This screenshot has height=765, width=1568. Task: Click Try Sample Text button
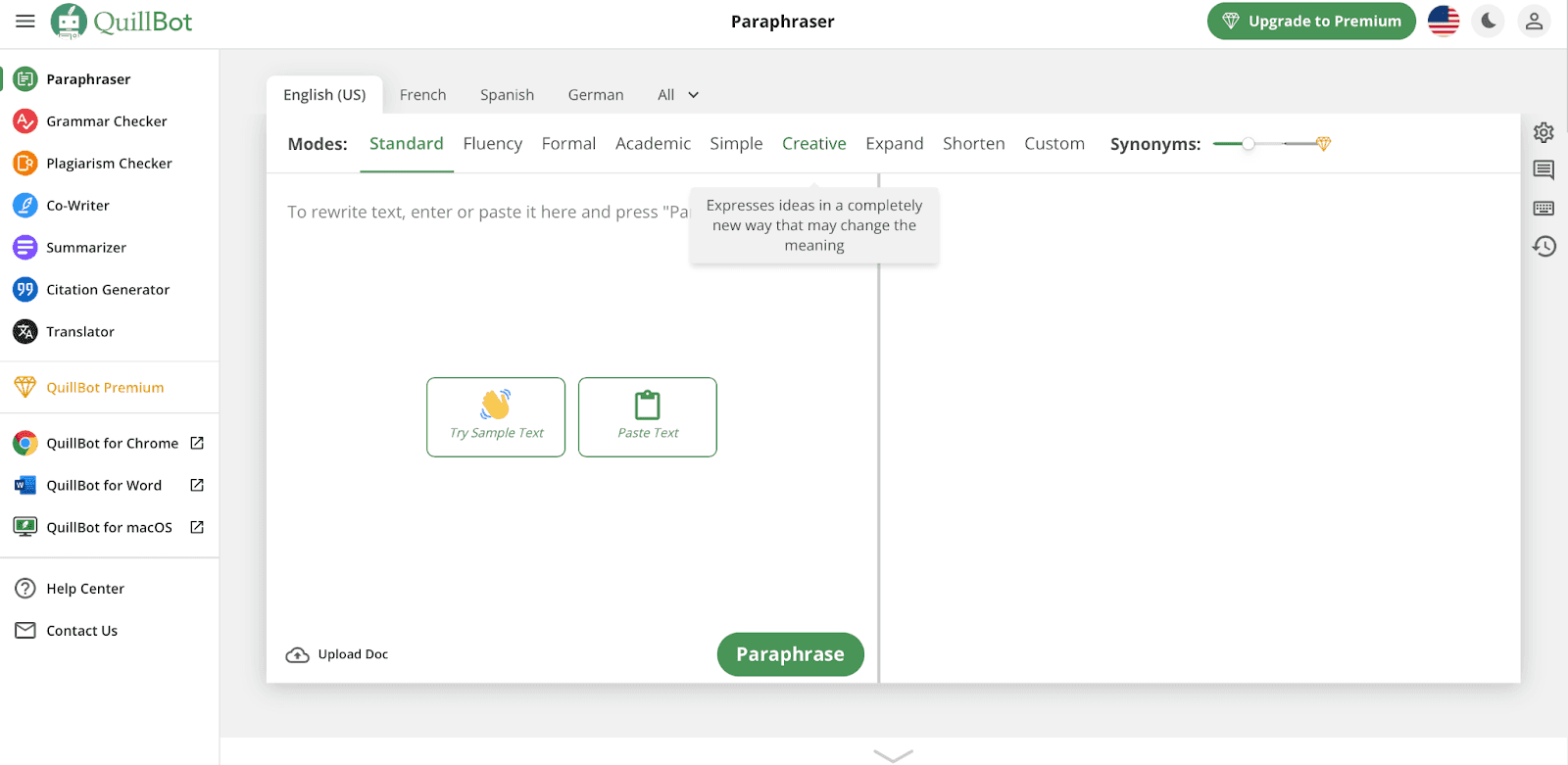496,417
